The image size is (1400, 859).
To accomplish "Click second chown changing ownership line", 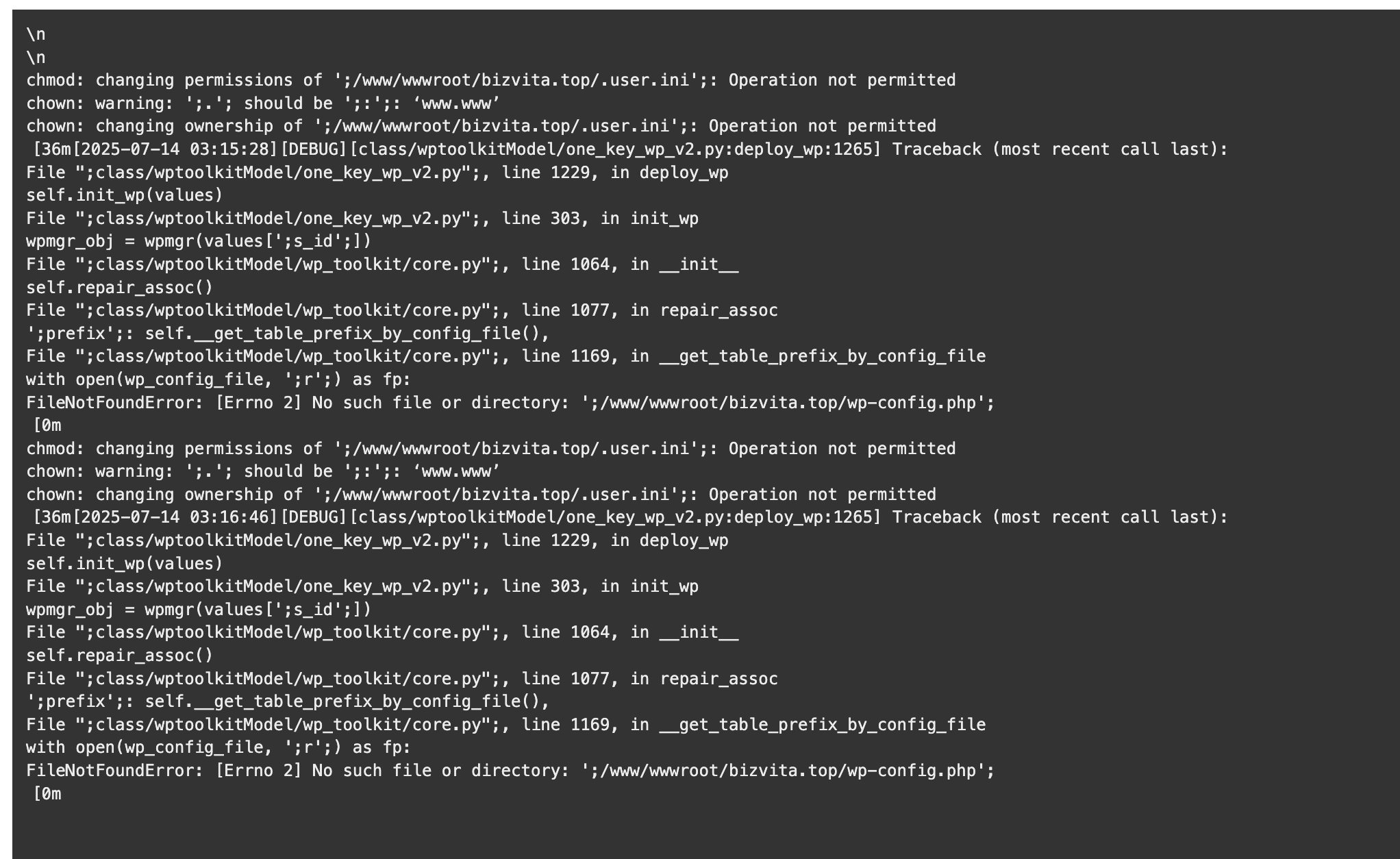I will (x=481, y=495).
